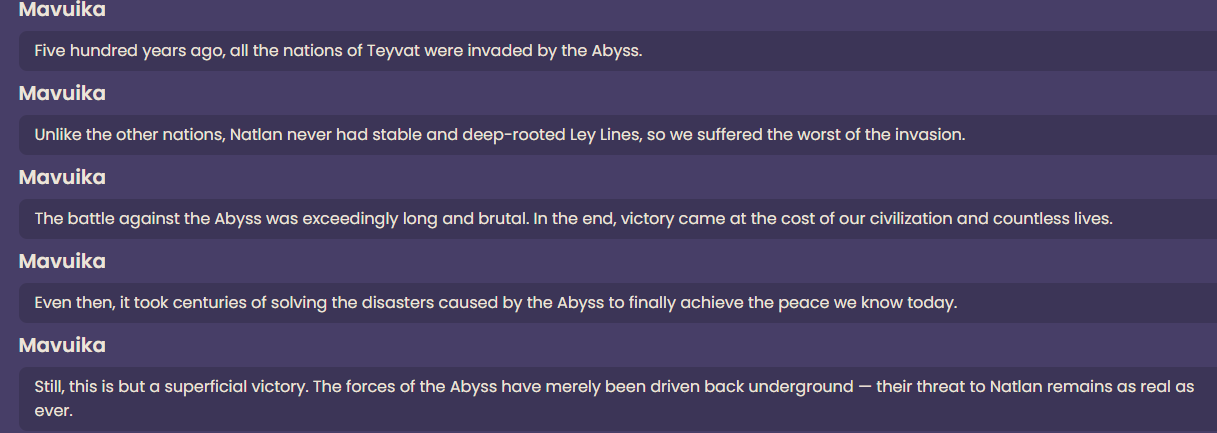This screenshot has height=433, width=1217.
Task: Select the dialogue line about Natlan's Ley Lines
Action: tap(499, 134)
